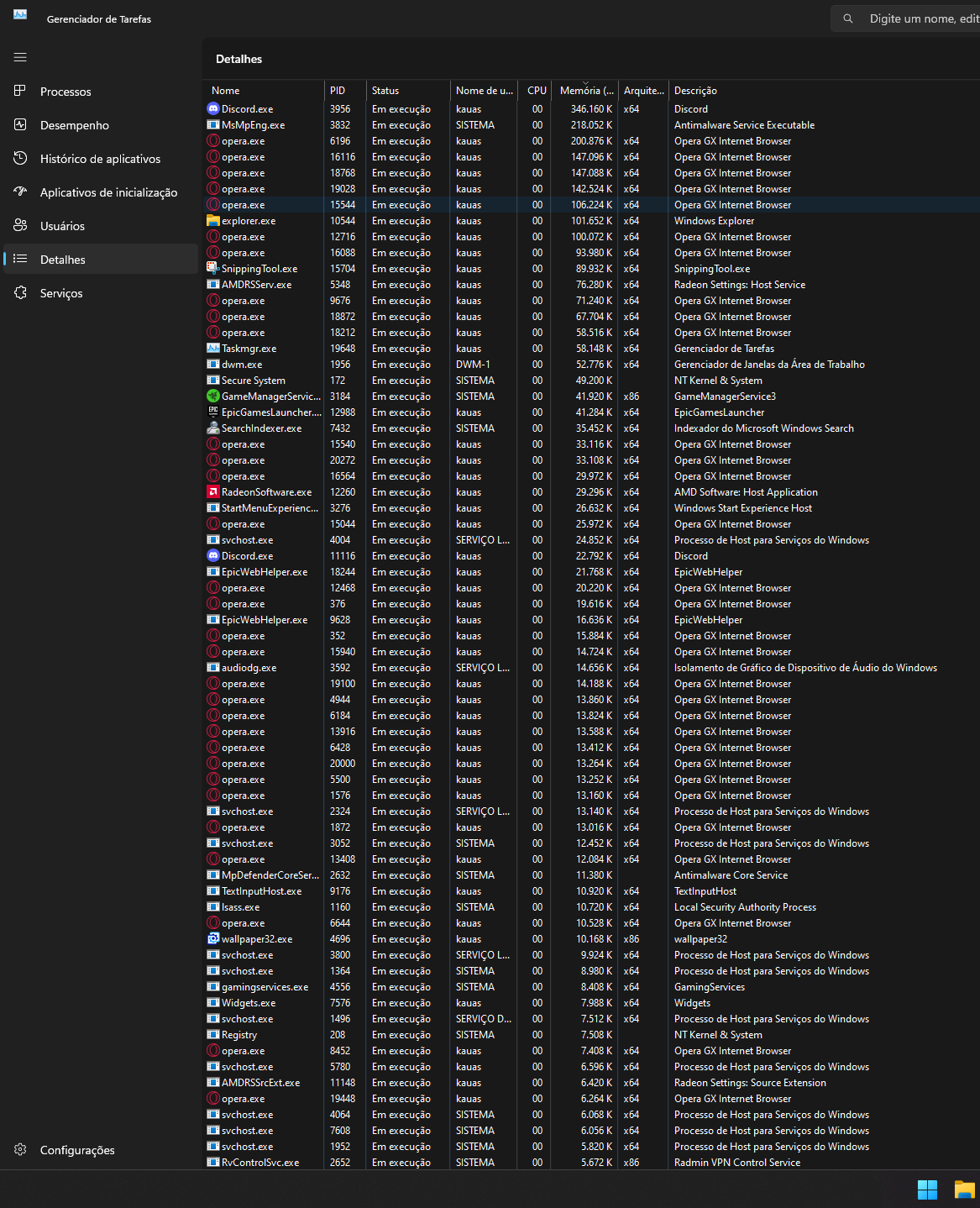Click the Detalhes list icon in the sidebar
Viewport: 980px width, 1208px height.
[20, 259]
